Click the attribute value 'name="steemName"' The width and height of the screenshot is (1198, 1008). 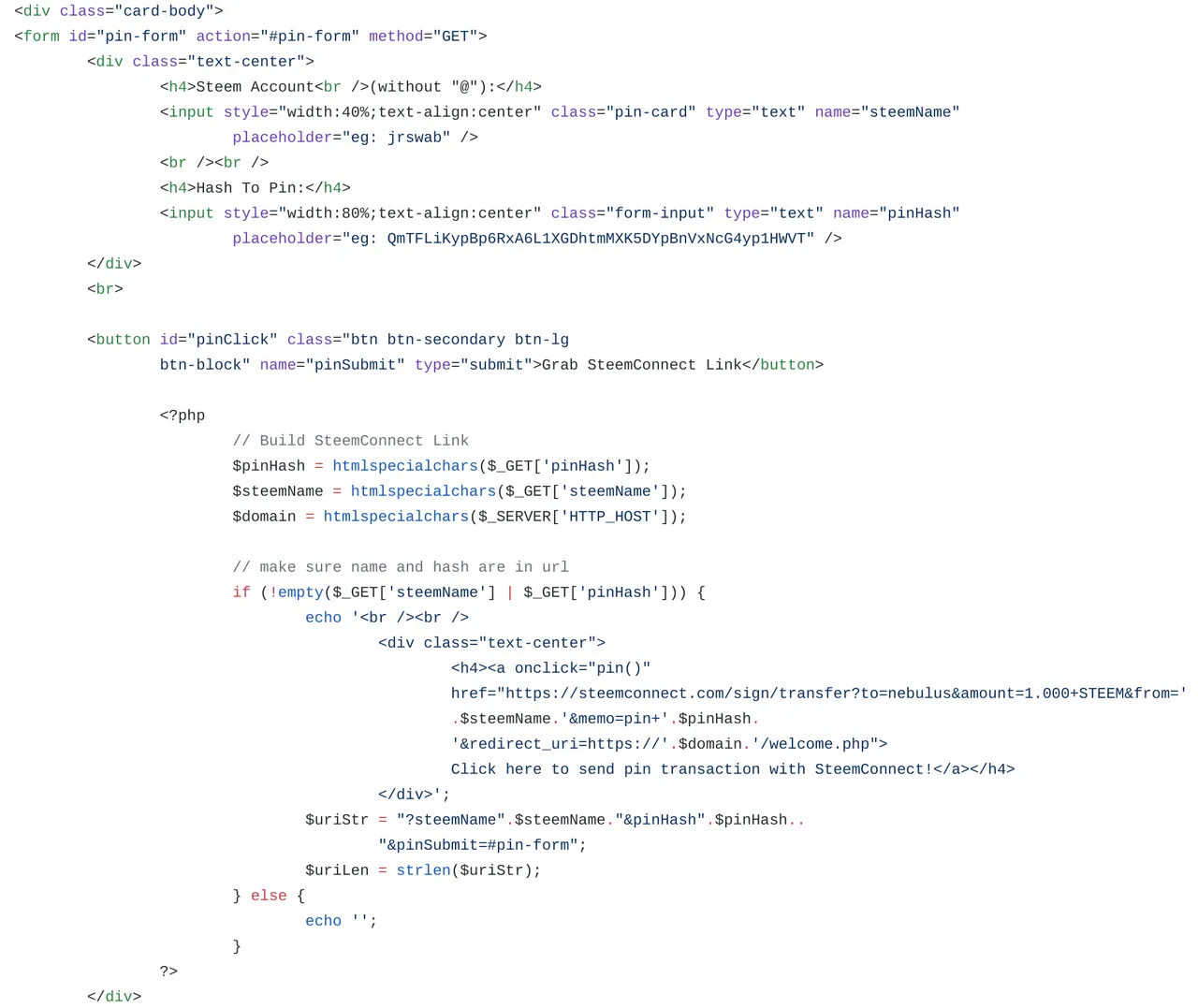click(887, 112)
